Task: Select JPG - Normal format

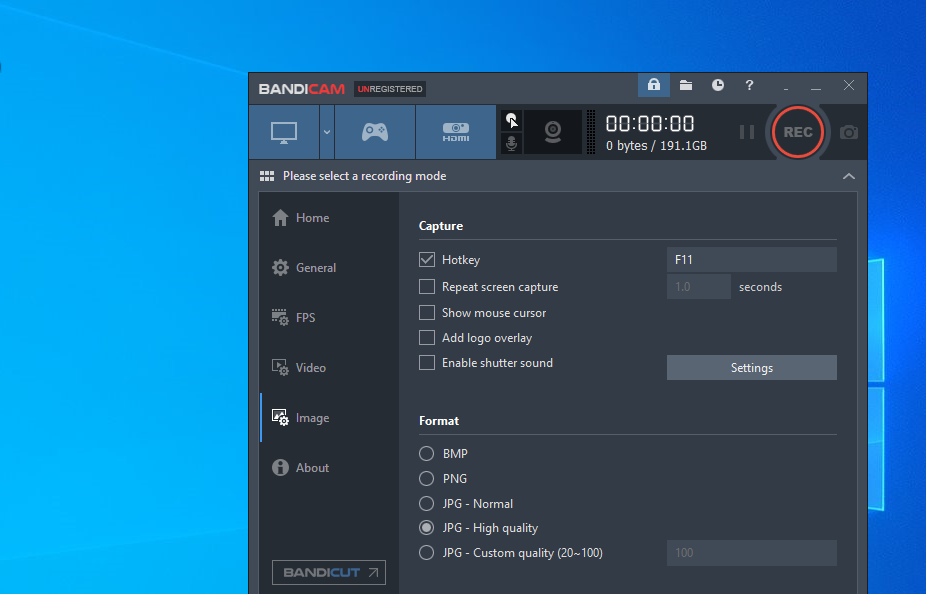Action: coord(426,504)
